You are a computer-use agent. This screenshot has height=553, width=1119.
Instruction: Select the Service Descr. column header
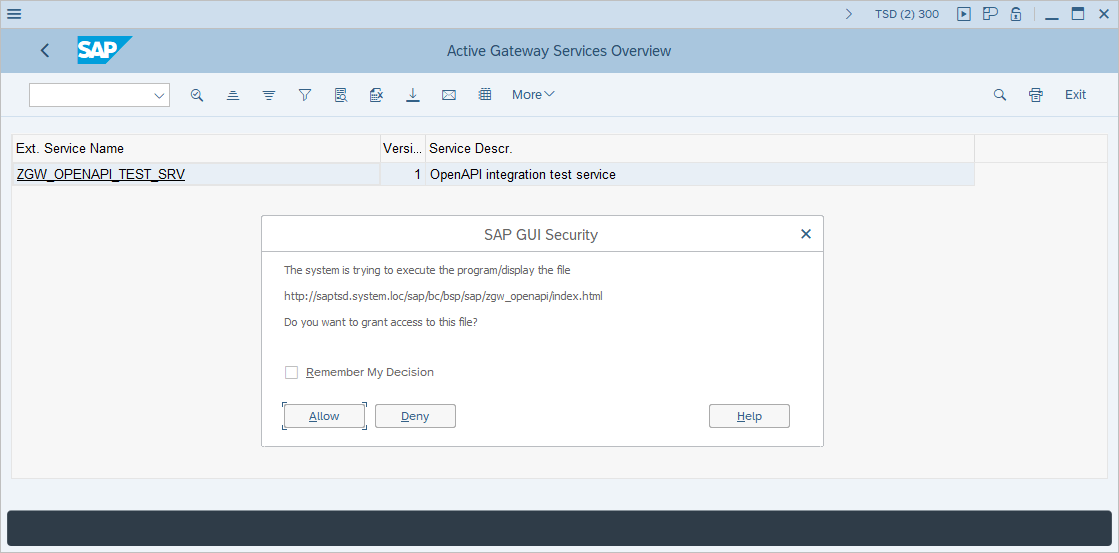tap(700, 148)
